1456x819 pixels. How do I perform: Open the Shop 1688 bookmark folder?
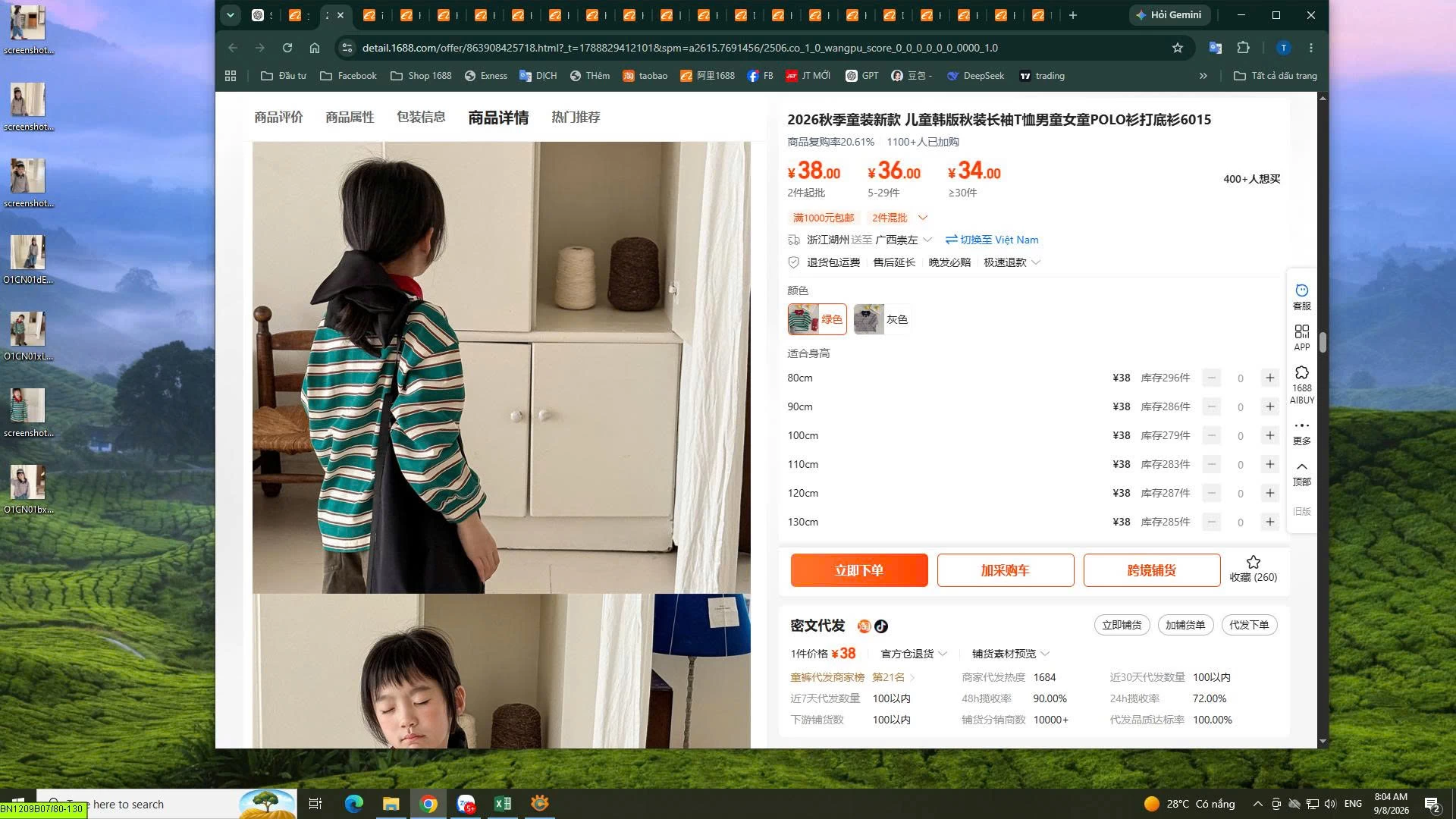coord(421,76)
